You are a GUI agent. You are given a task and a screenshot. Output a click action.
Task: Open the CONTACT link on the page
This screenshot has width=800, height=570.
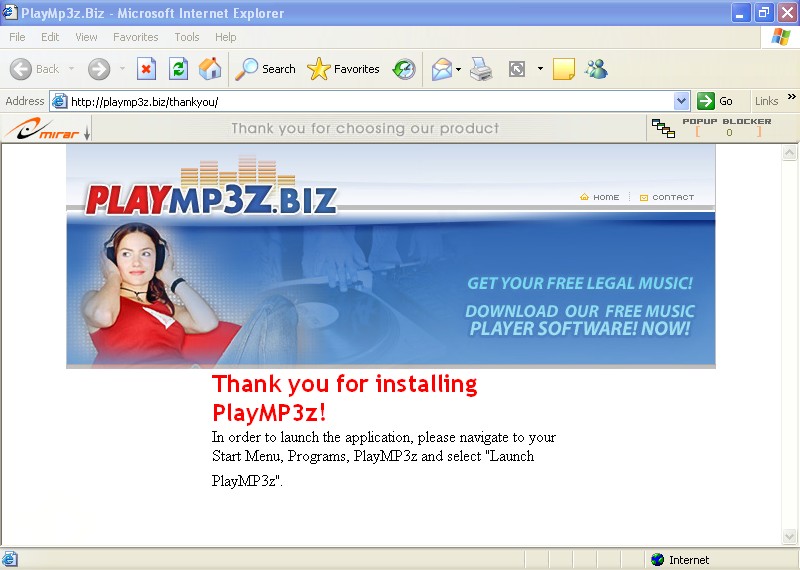pos(667,197)
